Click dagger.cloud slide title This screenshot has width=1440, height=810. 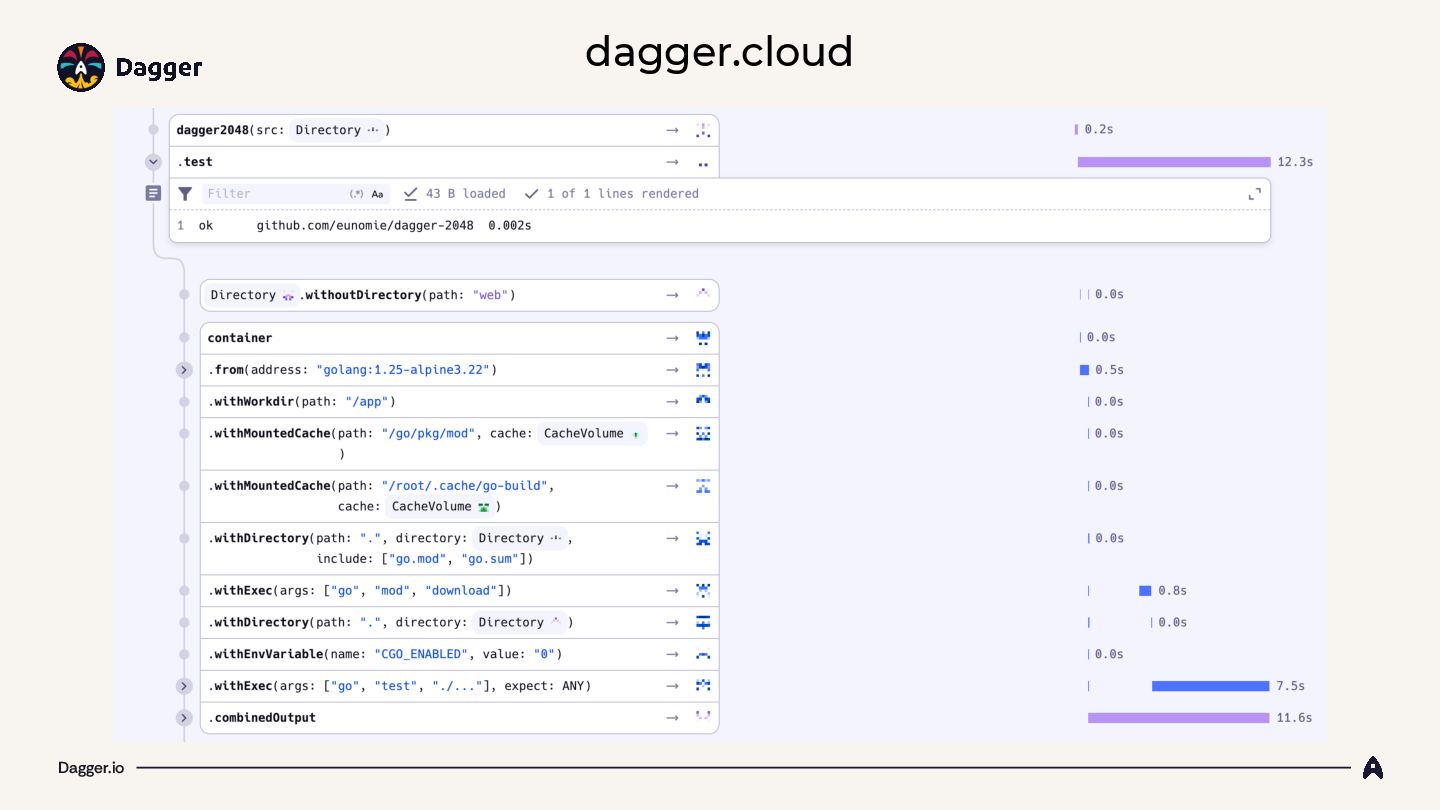(x=719, y=52)
